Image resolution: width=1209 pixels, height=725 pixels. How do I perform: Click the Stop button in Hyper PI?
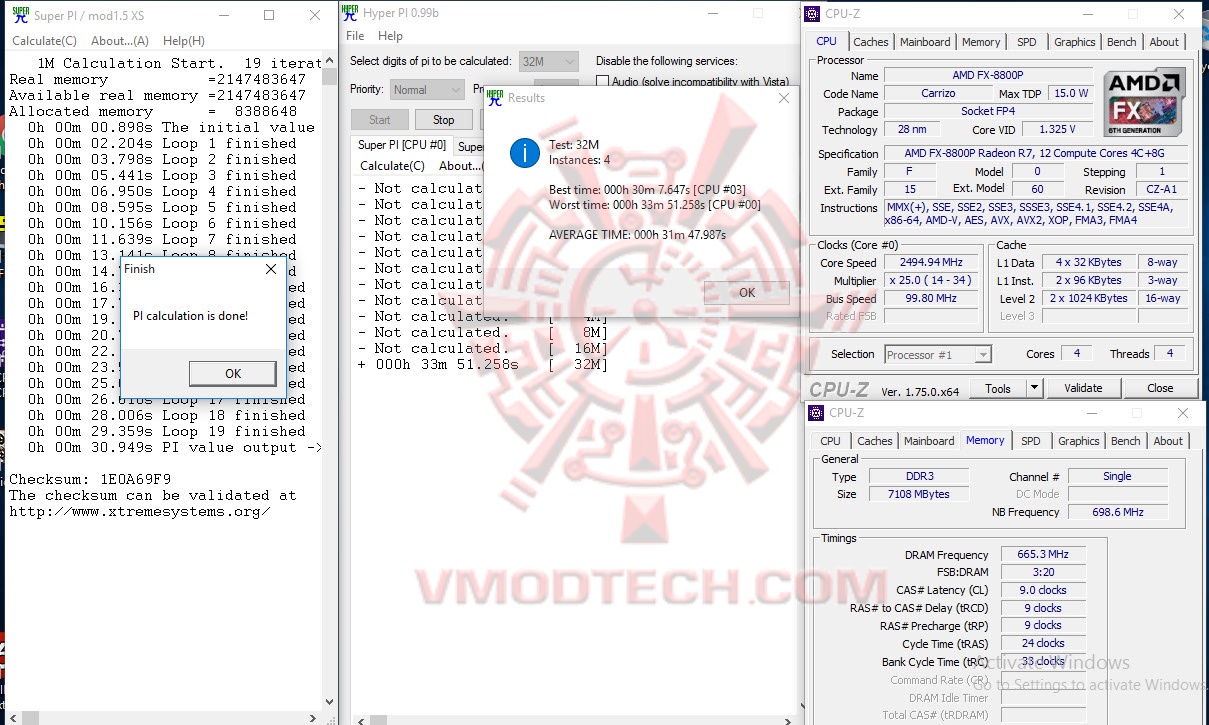tap(443, 120)
